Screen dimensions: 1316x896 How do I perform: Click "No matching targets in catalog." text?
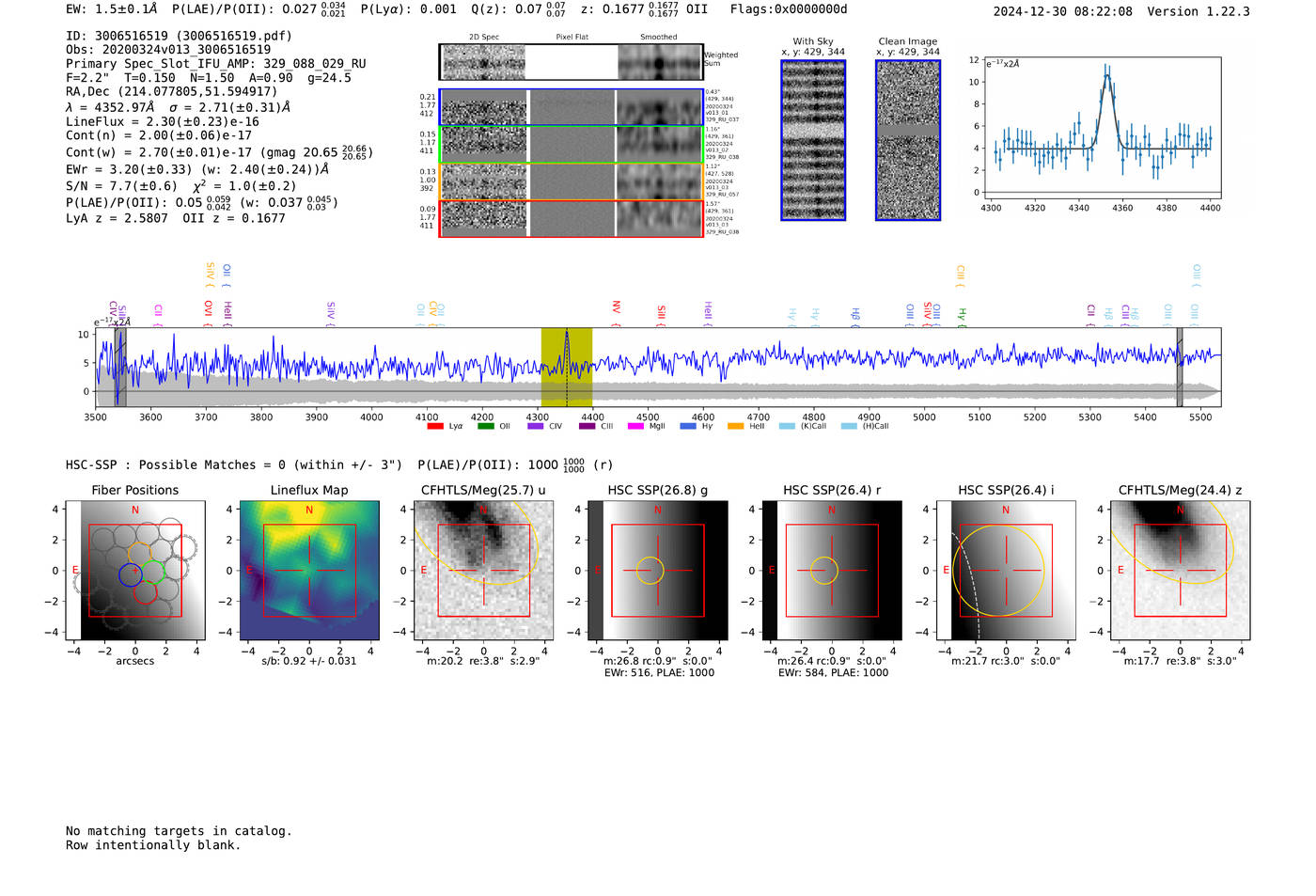179,831
